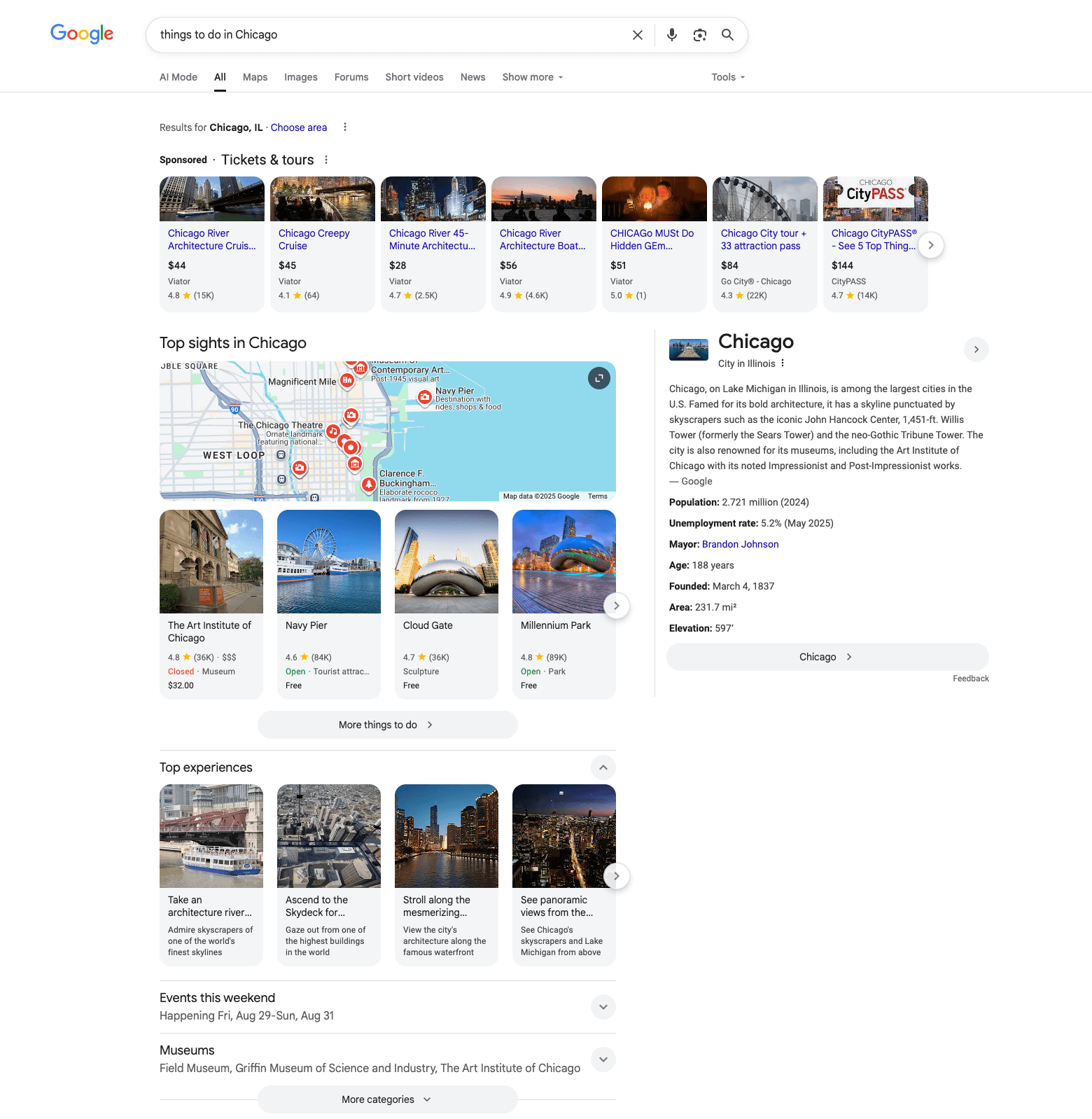Show next top experiences with arrow
Screen dimensions: 1092x1119
click(616, 876)
